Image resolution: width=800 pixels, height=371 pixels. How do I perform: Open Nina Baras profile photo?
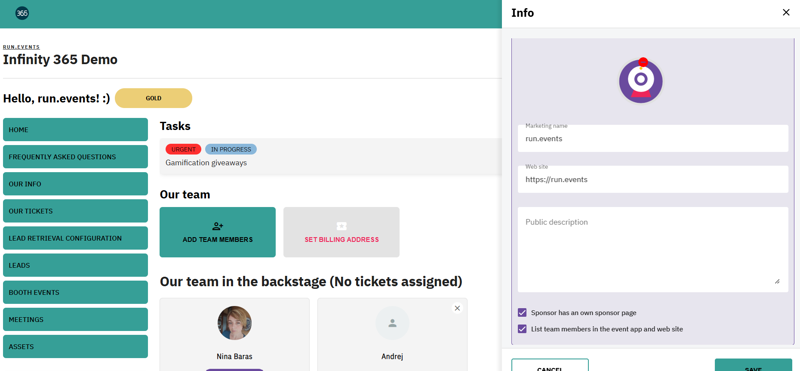[235, 323]
